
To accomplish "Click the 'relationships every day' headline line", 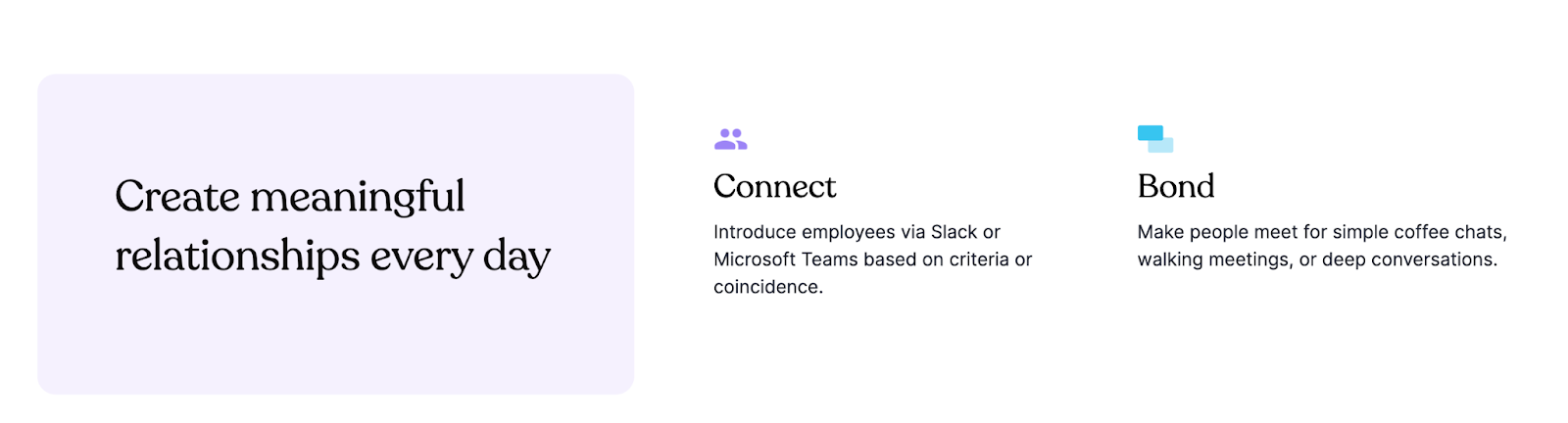I will [332, 257].
